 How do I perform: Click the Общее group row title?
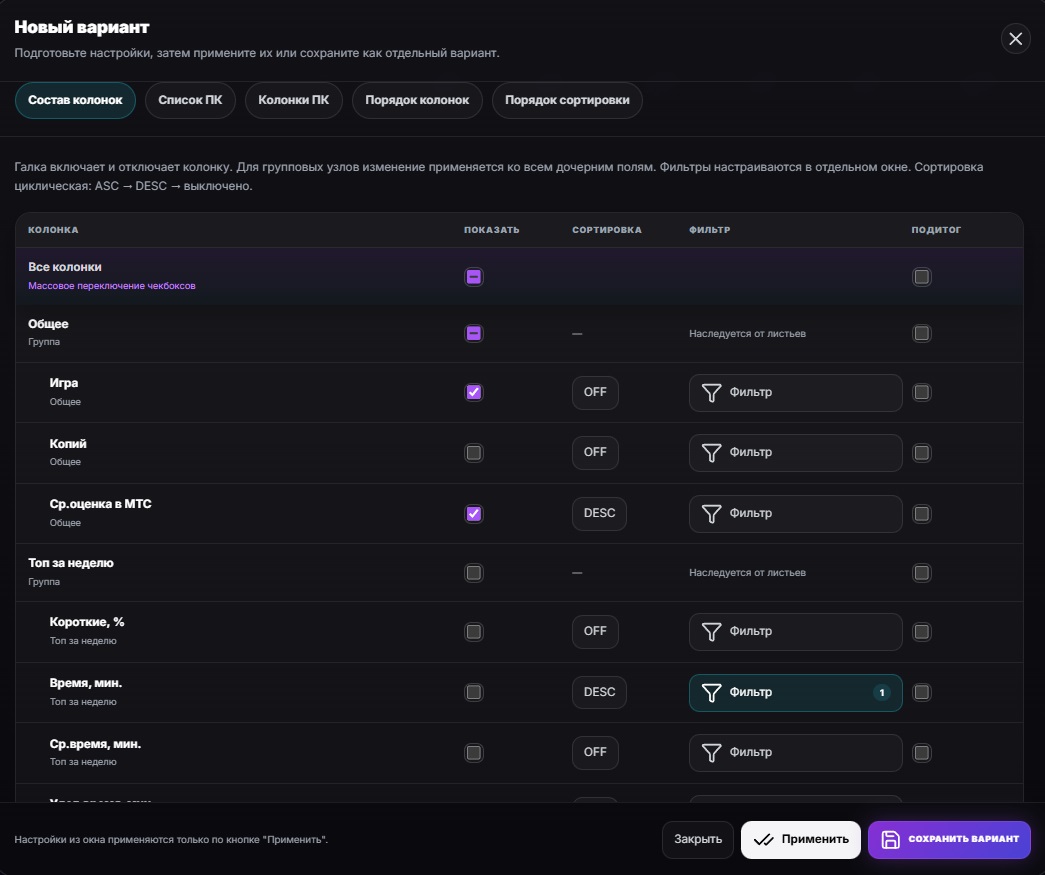coord(48,324)
